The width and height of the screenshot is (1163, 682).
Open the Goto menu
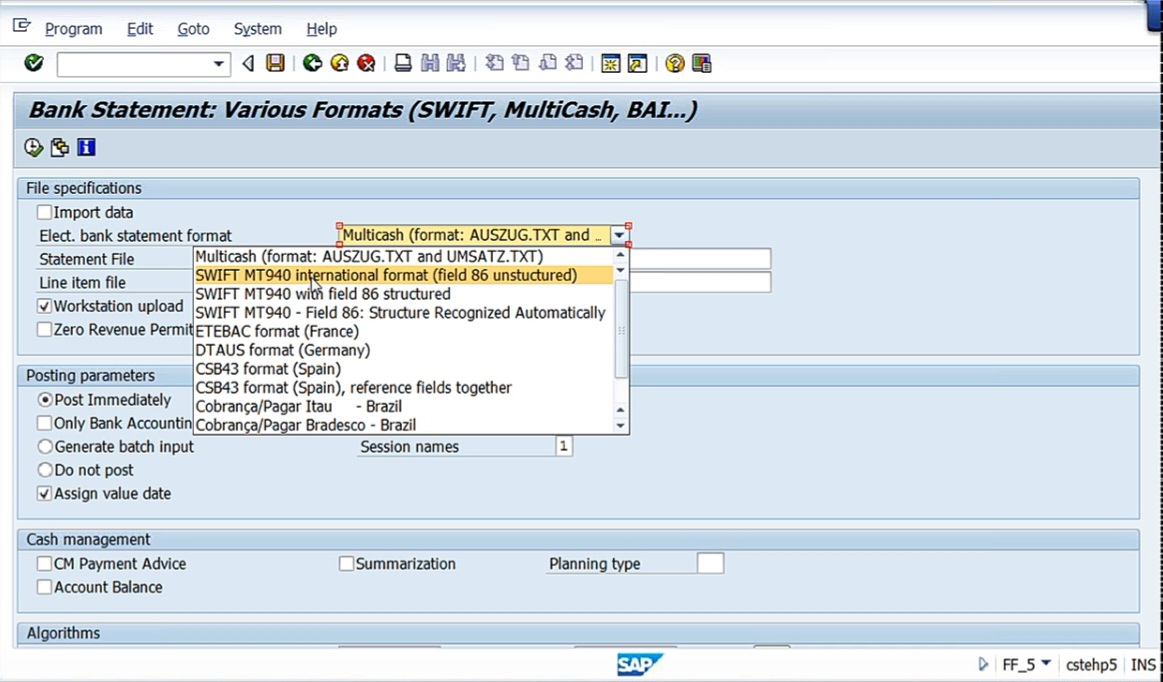coord(193,29)
